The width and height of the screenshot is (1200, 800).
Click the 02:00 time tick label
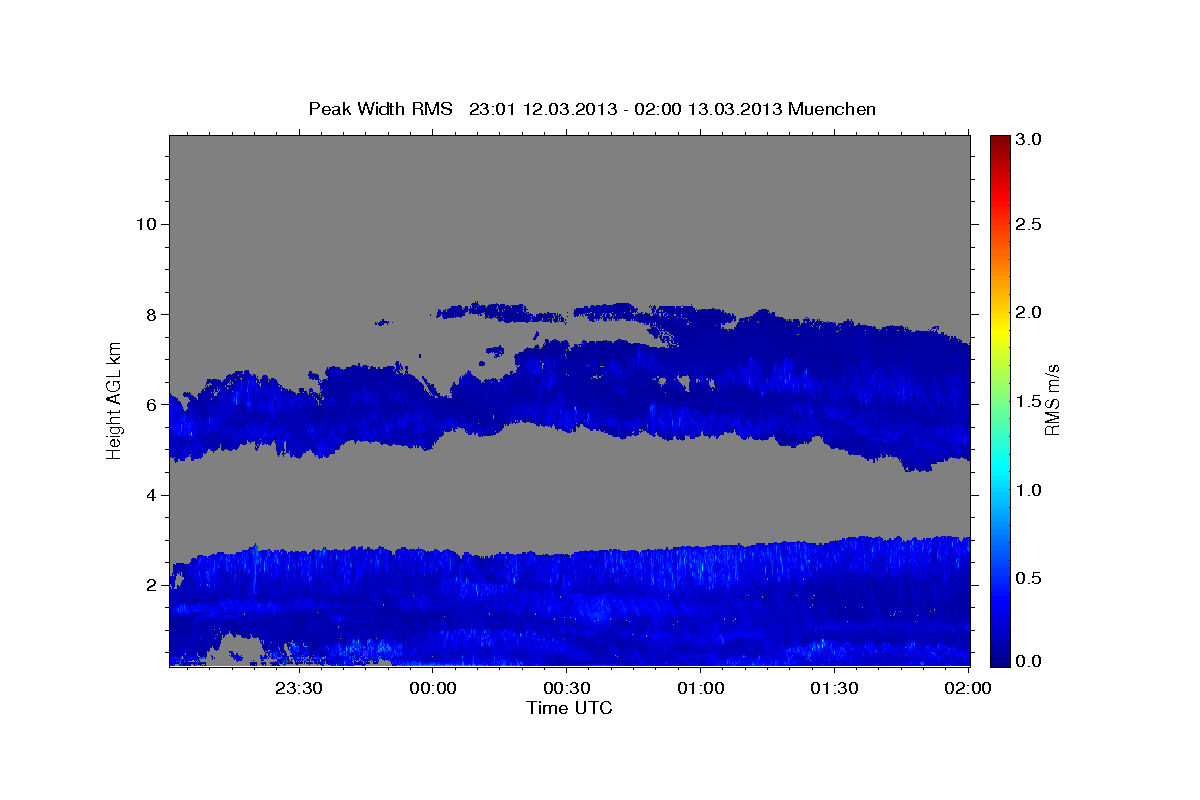click(x=967, y=689)
